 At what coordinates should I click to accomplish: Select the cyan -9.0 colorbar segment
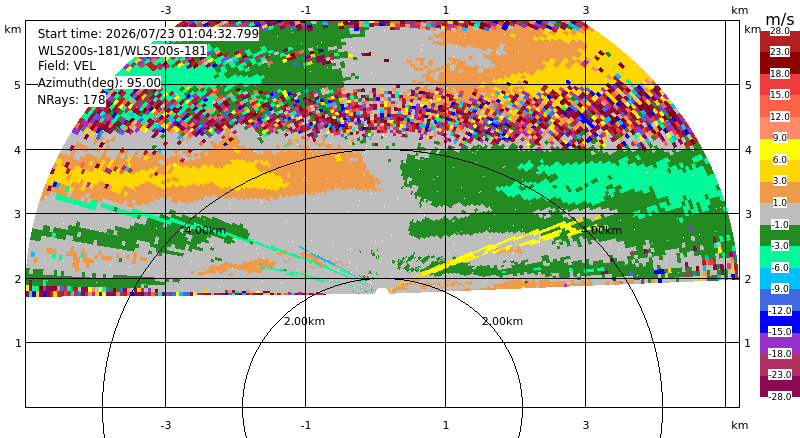780,278
